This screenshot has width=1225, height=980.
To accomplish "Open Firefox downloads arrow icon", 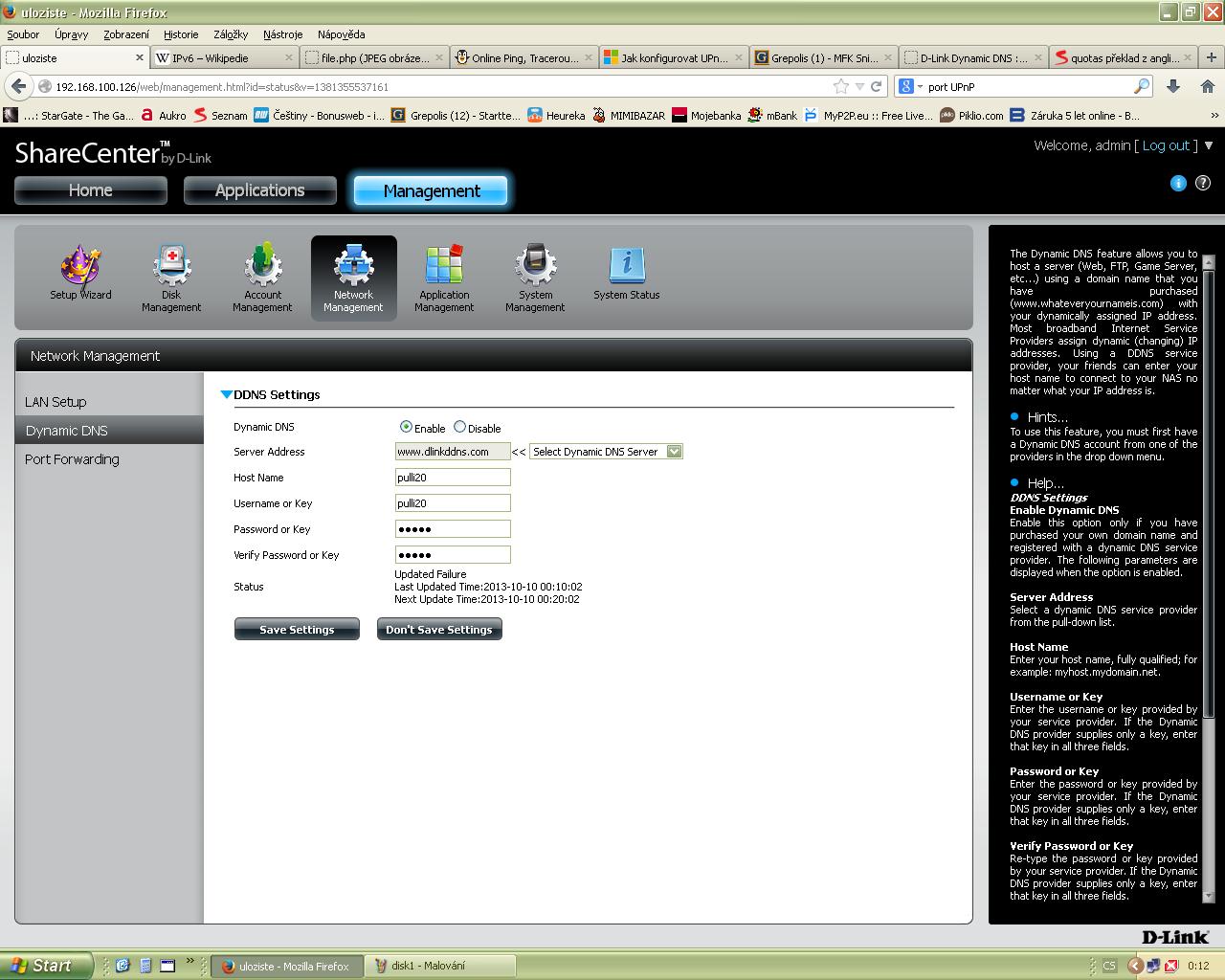I will click(1173, 86).
